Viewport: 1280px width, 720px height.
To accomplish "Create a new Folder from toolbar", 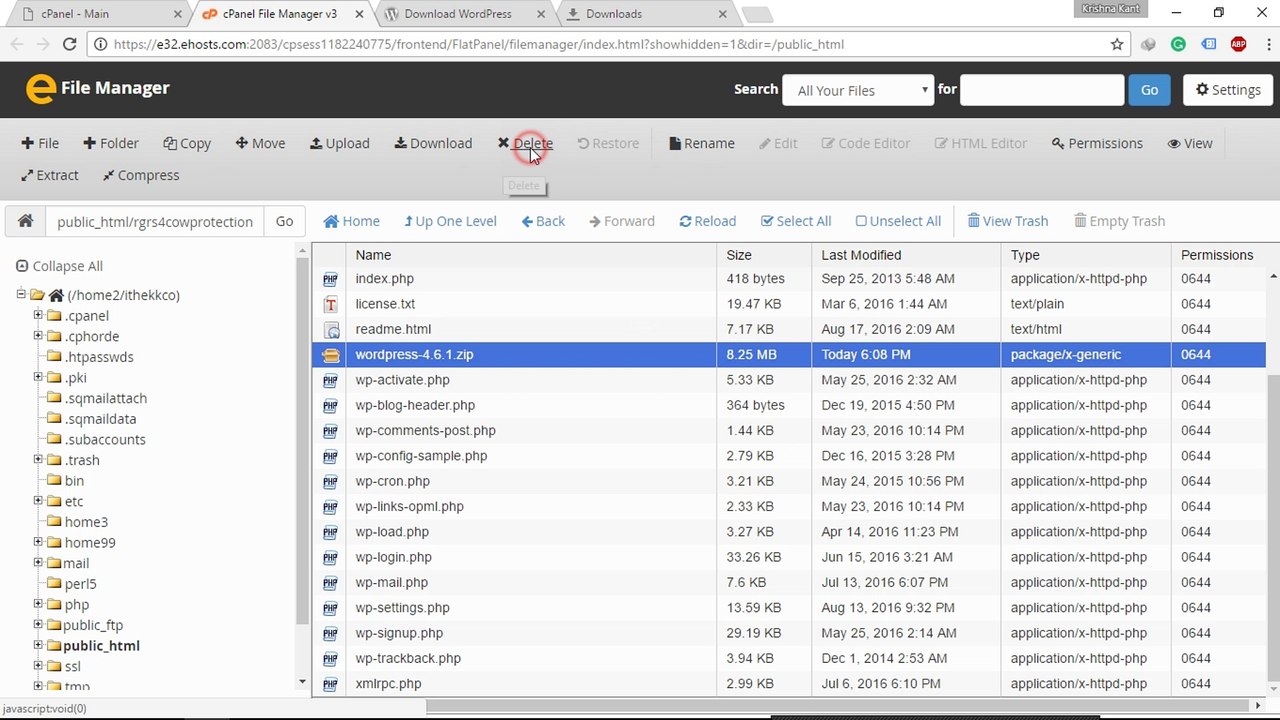I will (x=111, y=143).
